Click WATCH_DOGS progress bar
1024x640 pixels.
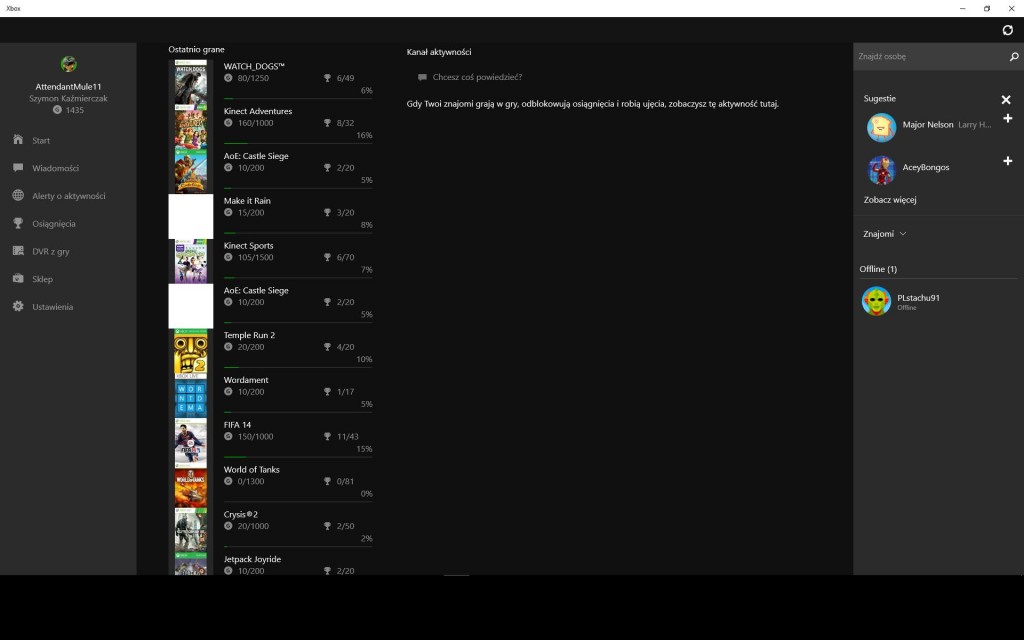pos(298,99)
